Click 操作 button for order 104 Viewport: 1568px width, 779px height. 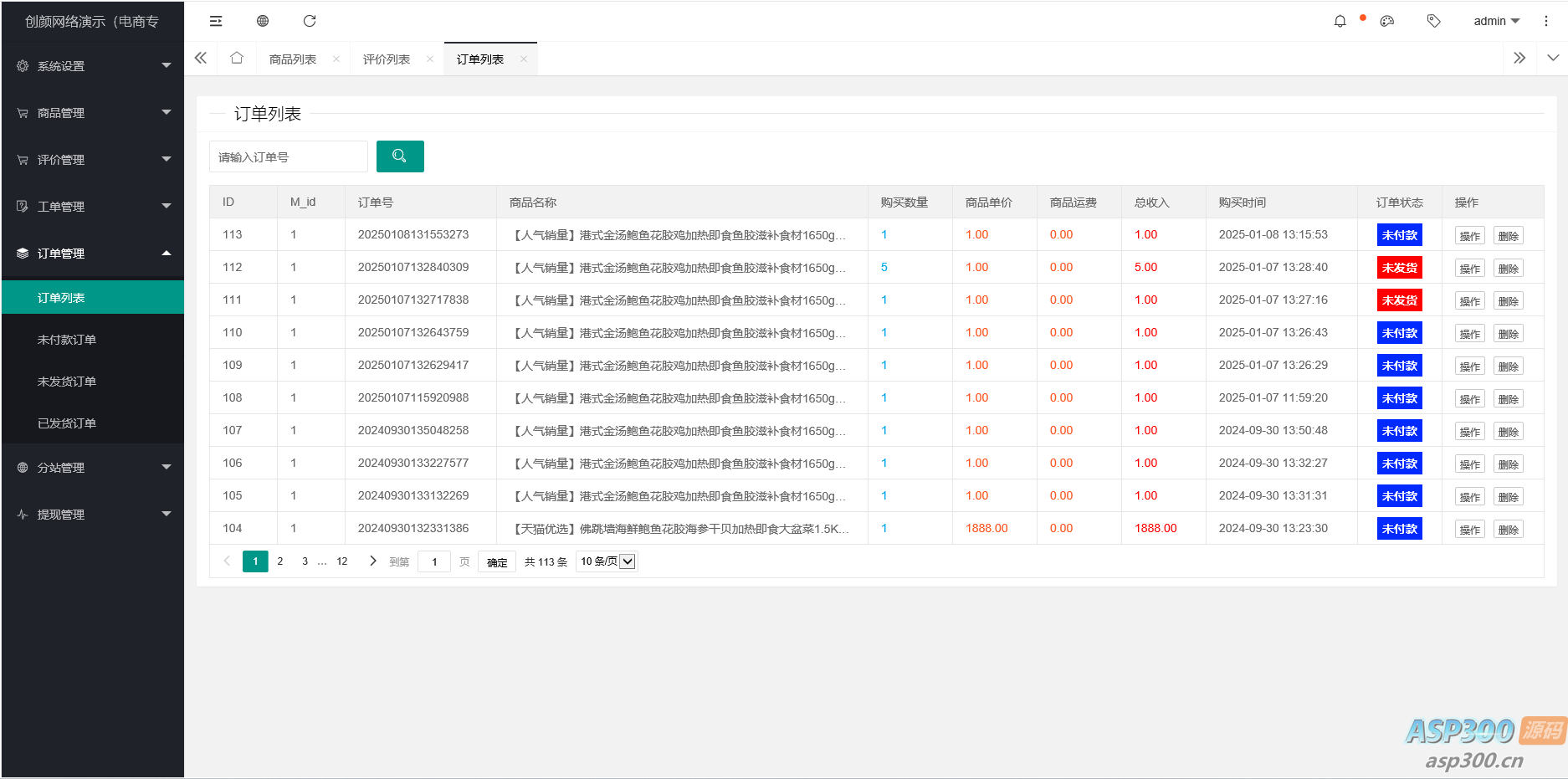[1469, 530]
